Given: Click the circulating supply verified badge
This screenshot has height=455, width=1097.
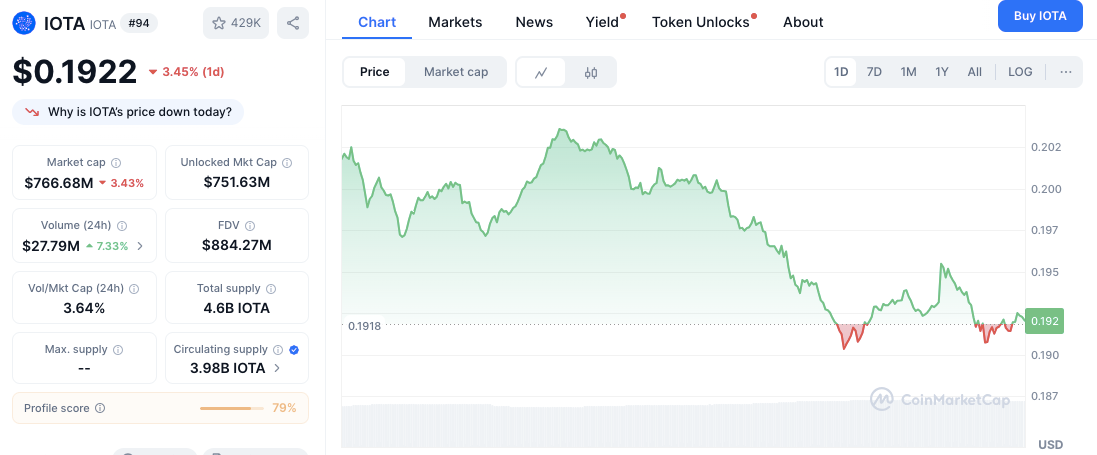Looking at the screenshot, I should [293, 350].
